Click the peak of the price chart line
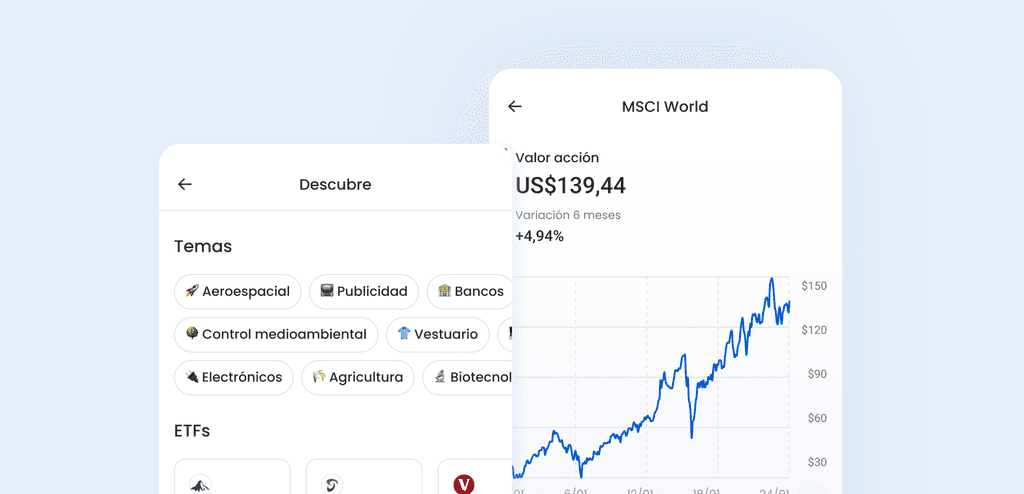1024x494 pixels. [x=771, y=279]
